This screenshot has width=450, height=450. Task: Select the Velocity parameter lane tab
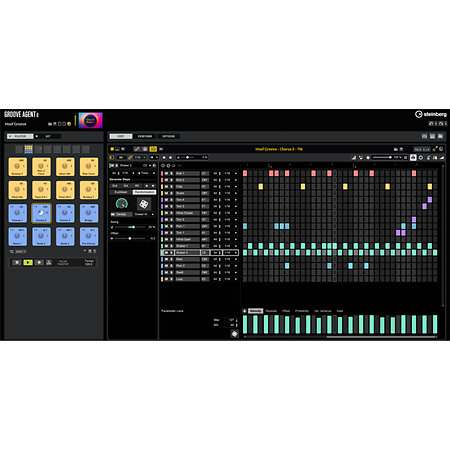tap(256, 311)
